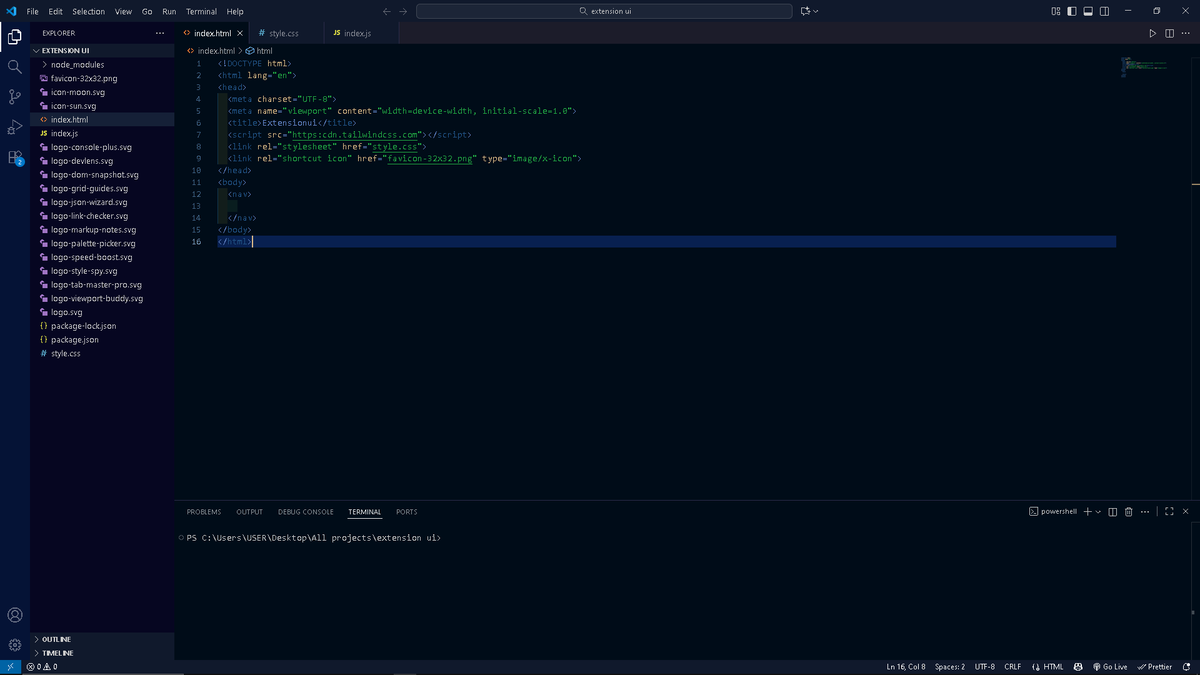Open the File menu

click(x=33, y=11)
